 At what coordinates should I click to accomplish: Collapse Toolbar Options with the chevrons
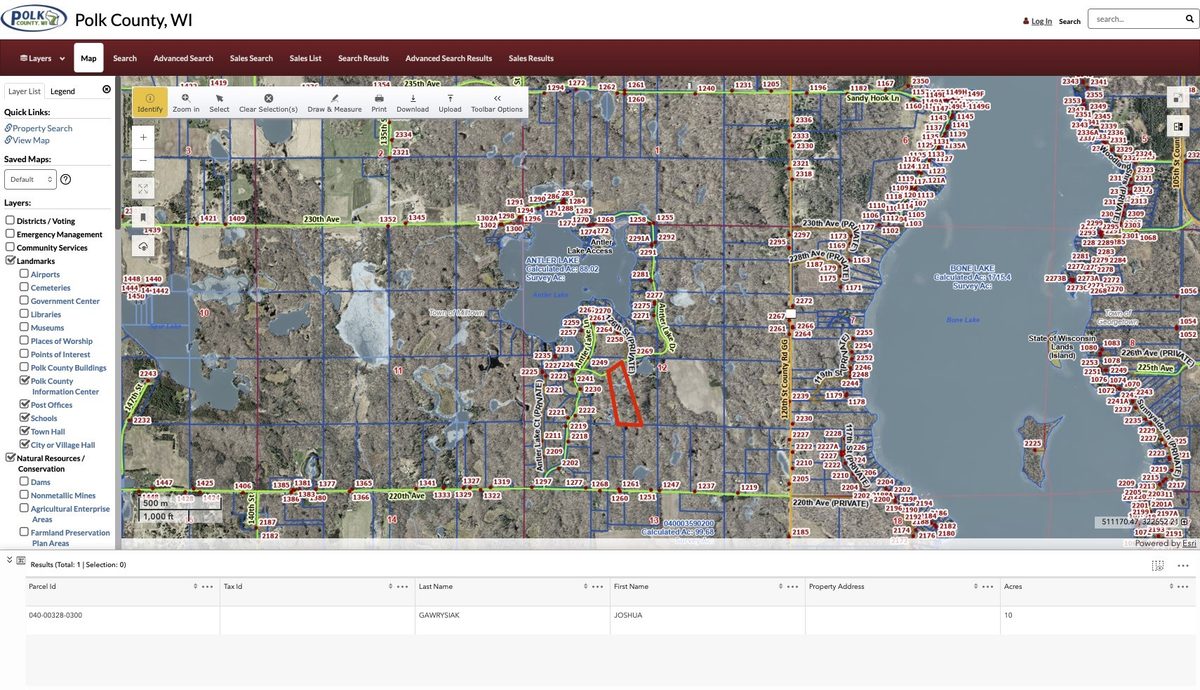pyautogui.click(x=497, y=102)
